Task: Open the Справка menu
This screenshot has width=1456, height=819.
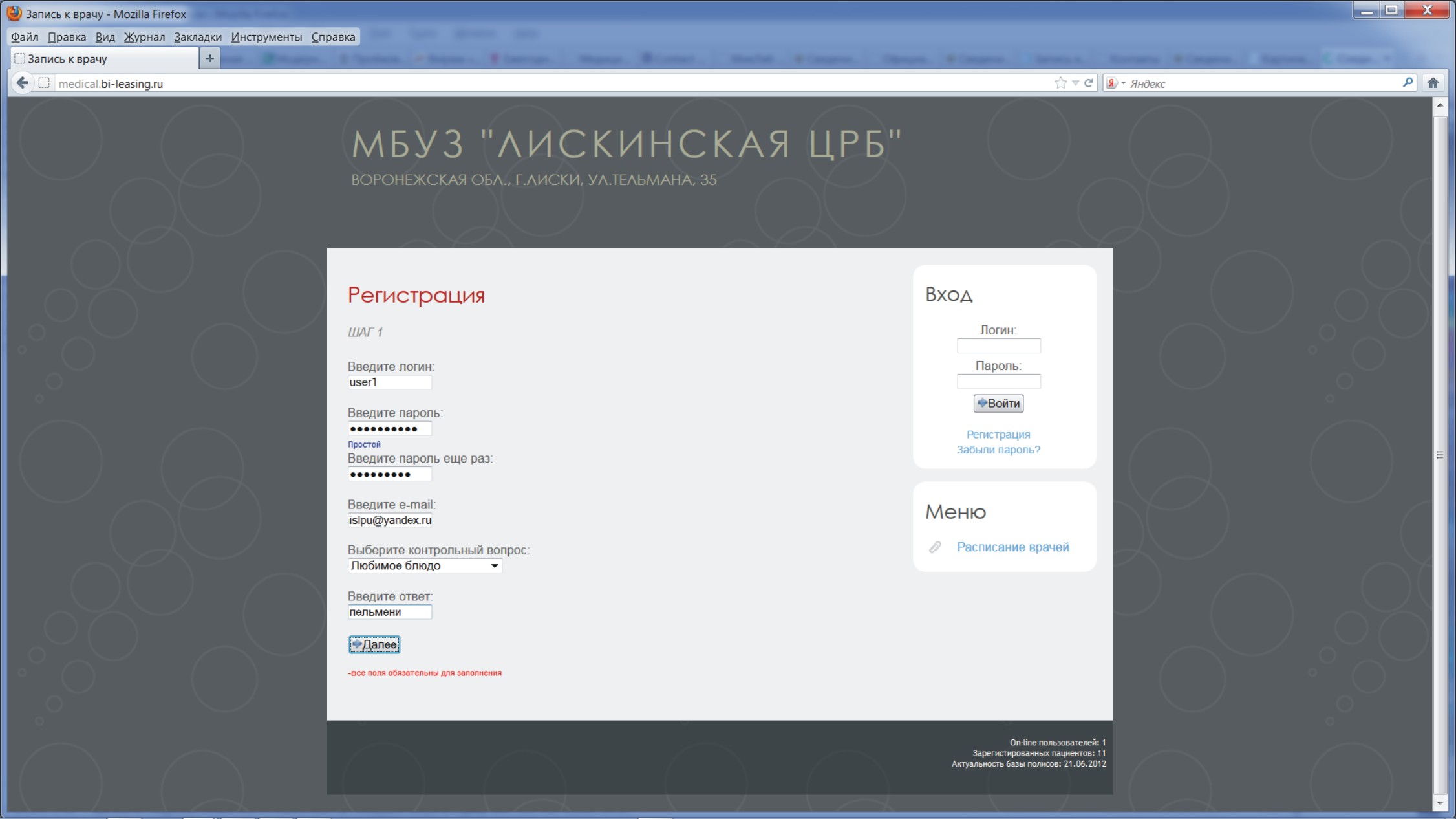Action: coord(333,37)
